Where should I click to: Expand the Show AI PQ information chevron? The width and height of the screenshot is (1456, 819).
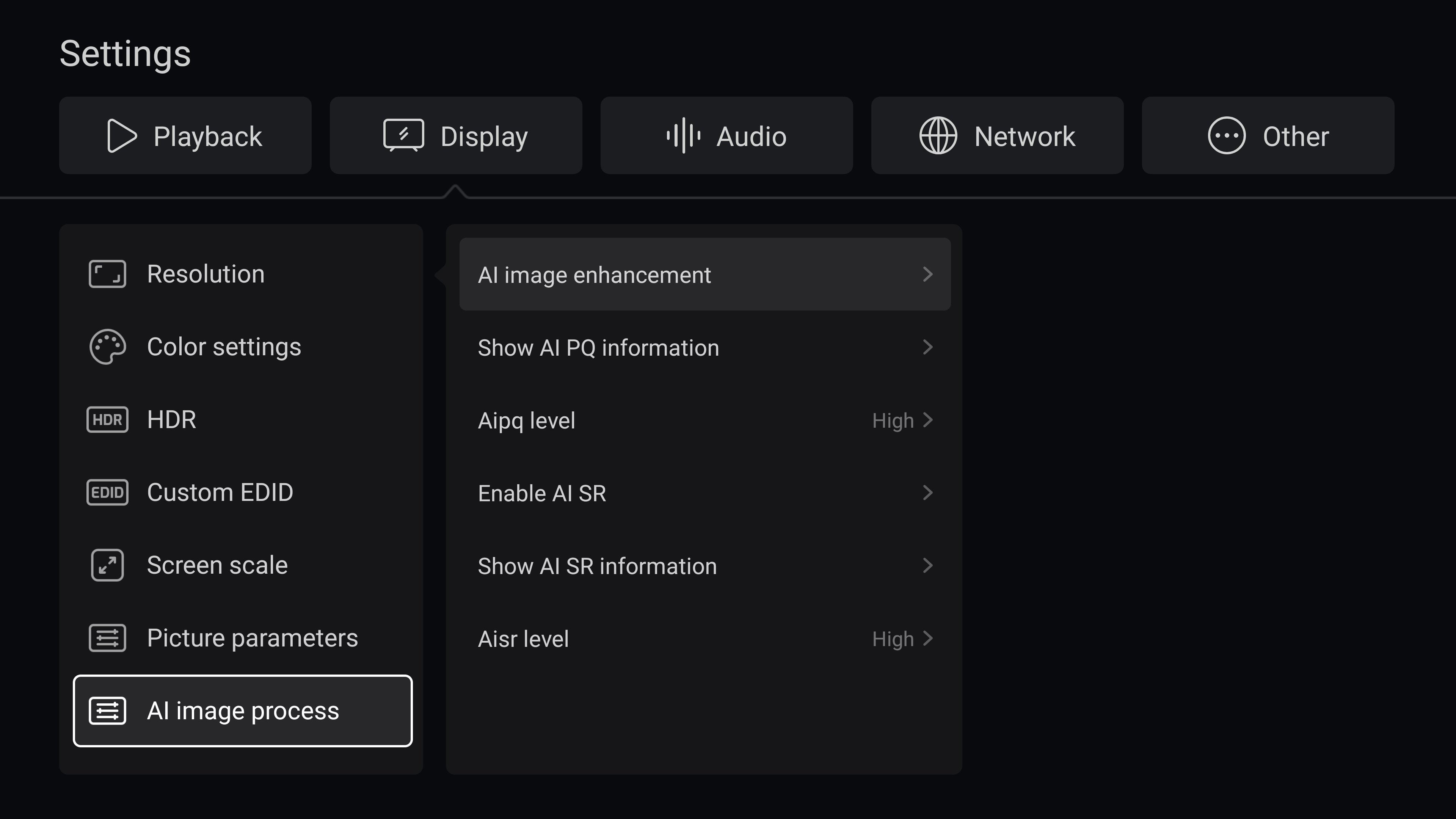[x=927, y=347]
